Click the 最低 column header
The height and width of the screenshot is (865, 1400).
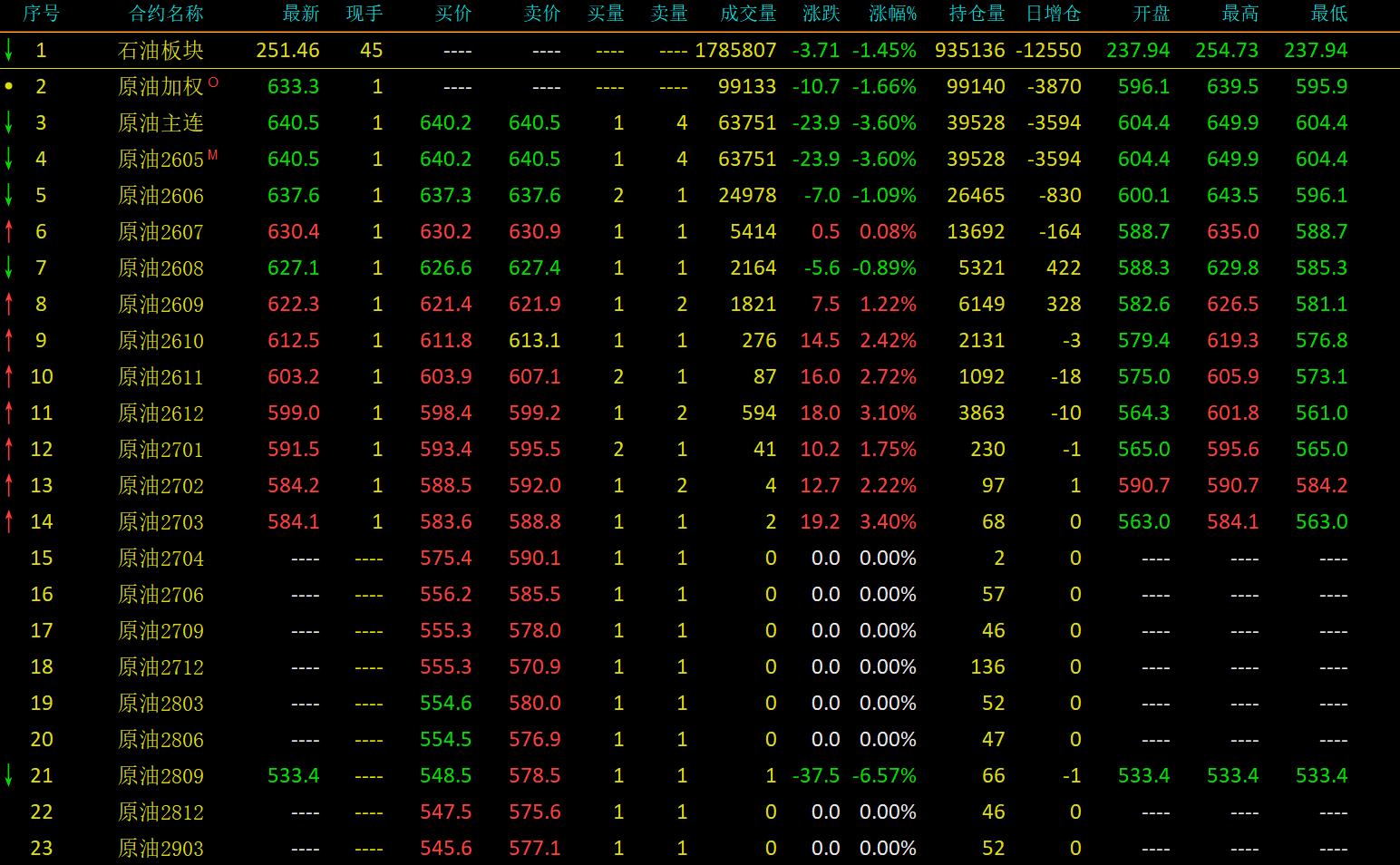pyautogui.click(x=1329, y=14)
